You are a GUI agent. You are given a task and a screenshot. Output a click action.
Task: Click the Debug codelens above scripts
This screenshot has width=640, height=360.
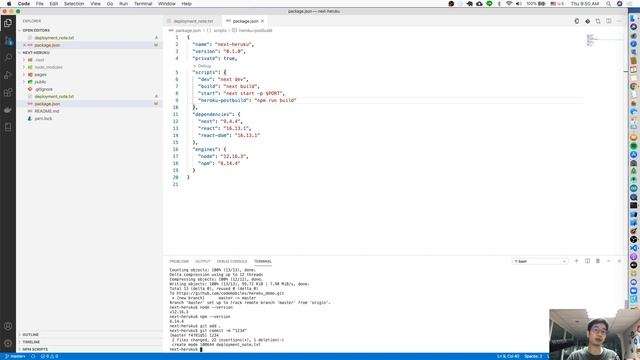click(x=204, y=66)
